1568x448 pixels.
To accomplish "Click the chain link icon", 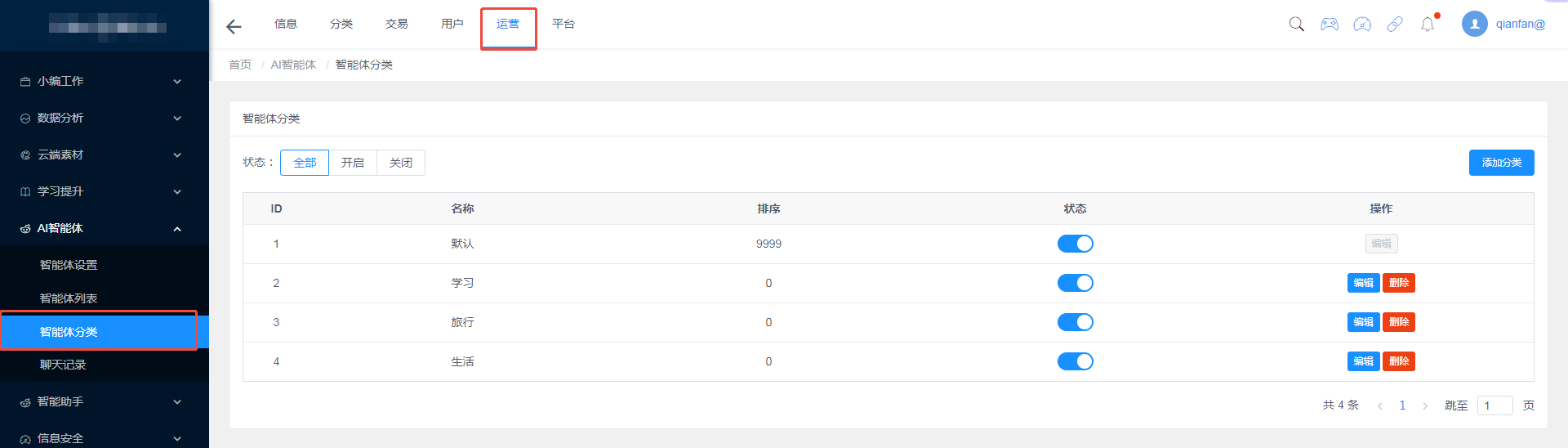I will [x=1395, y=24].
